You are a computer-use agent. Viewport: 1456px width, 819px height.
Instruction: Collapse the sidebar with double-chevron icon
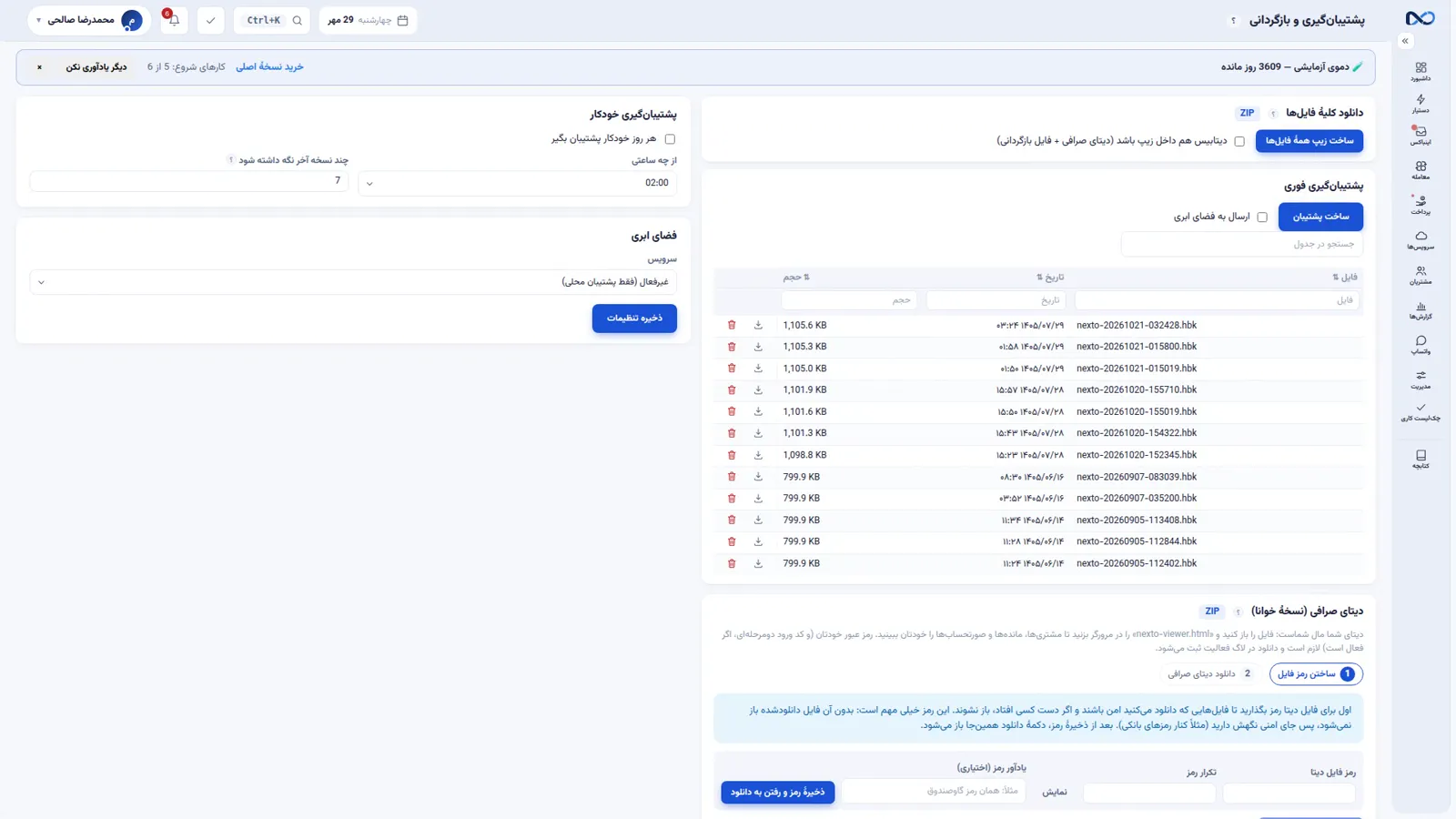coord(1405,41)
